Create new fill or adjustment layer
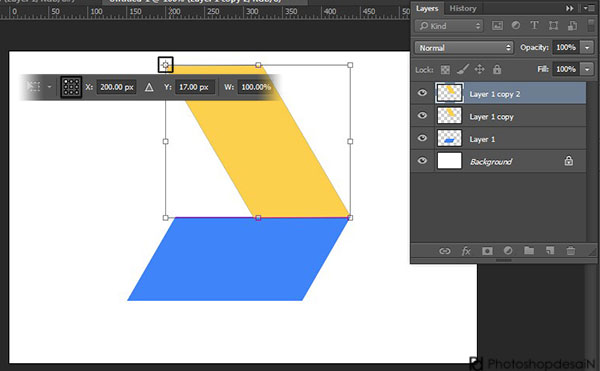Screen dimensions: 600x371 [508, 251]
